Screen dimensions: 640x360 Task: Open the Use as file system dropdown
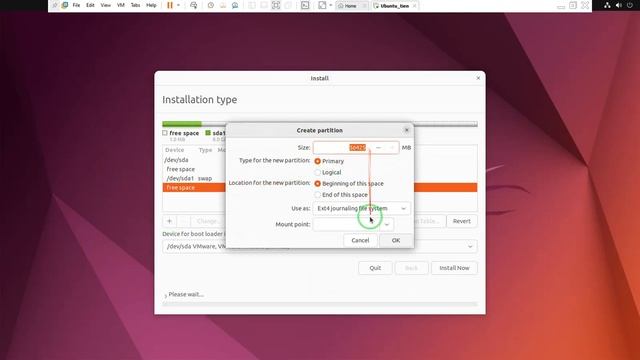pos(362,209)
